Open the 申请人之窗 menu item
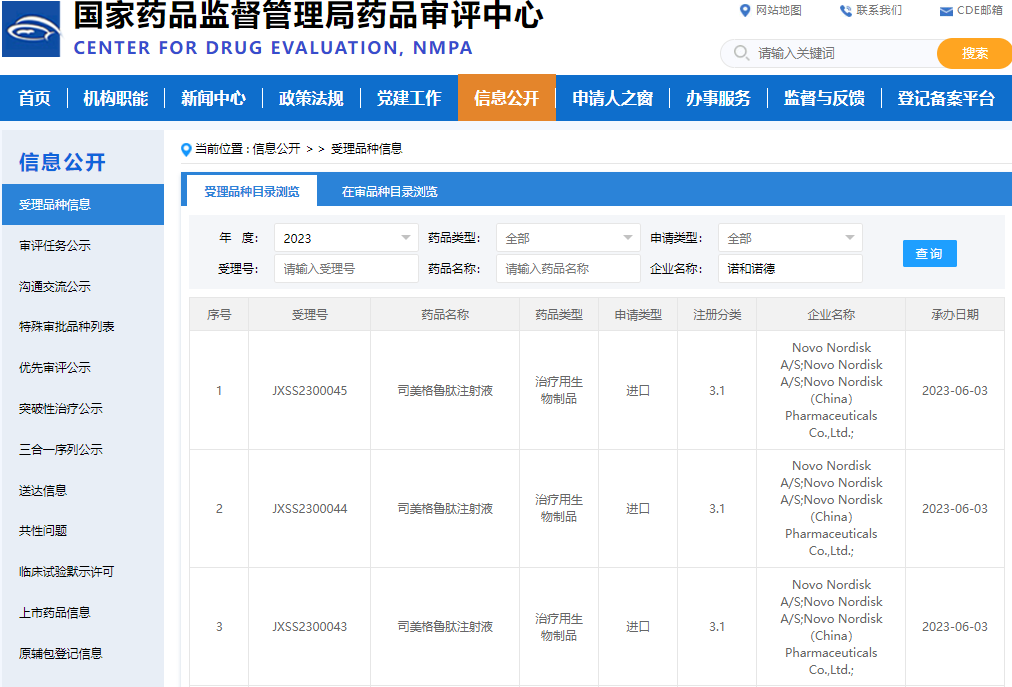 pyautogui.click(x=612, y=98)
